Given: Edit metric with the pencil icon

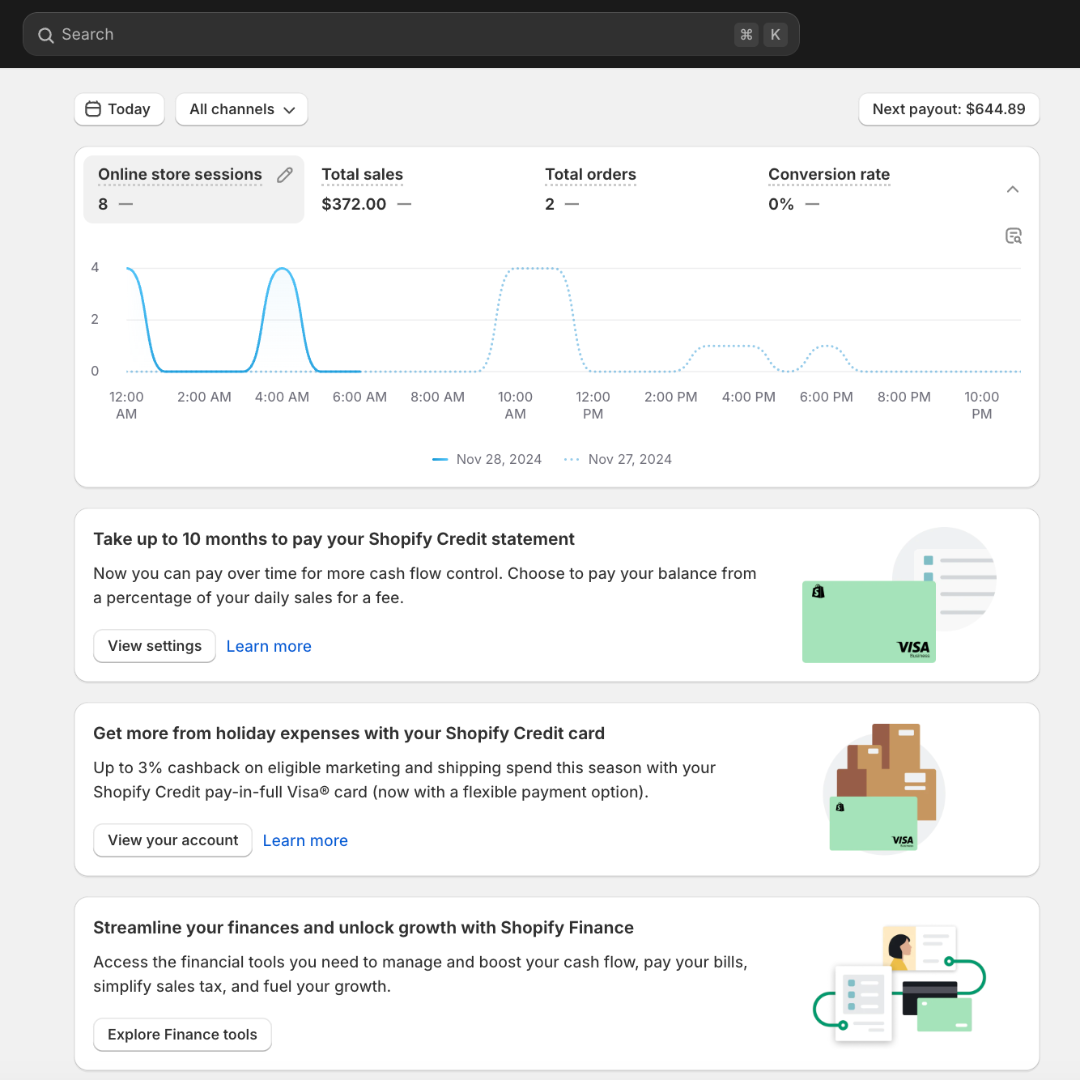Looking at the screenshot, I should coord(284,175).
